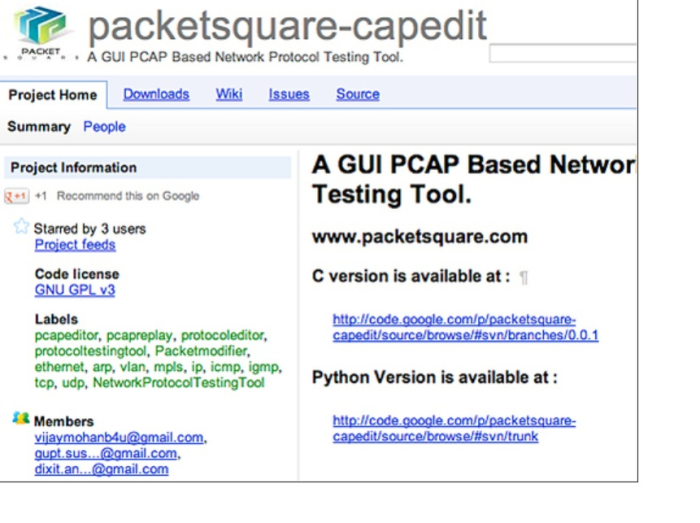Screen dimensions: 700x523
Task: Click the udp label
Action: (x=73, y=383)
